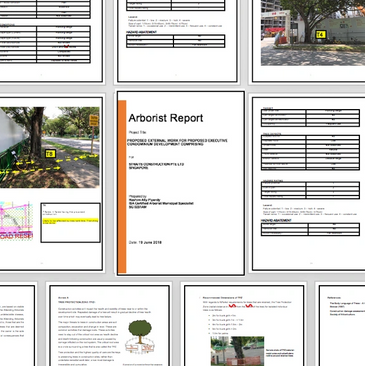The width and height of the screenshot is (365, 366).
Task: Click the 'Arborist Report' title text
Action: click(166, 118)
